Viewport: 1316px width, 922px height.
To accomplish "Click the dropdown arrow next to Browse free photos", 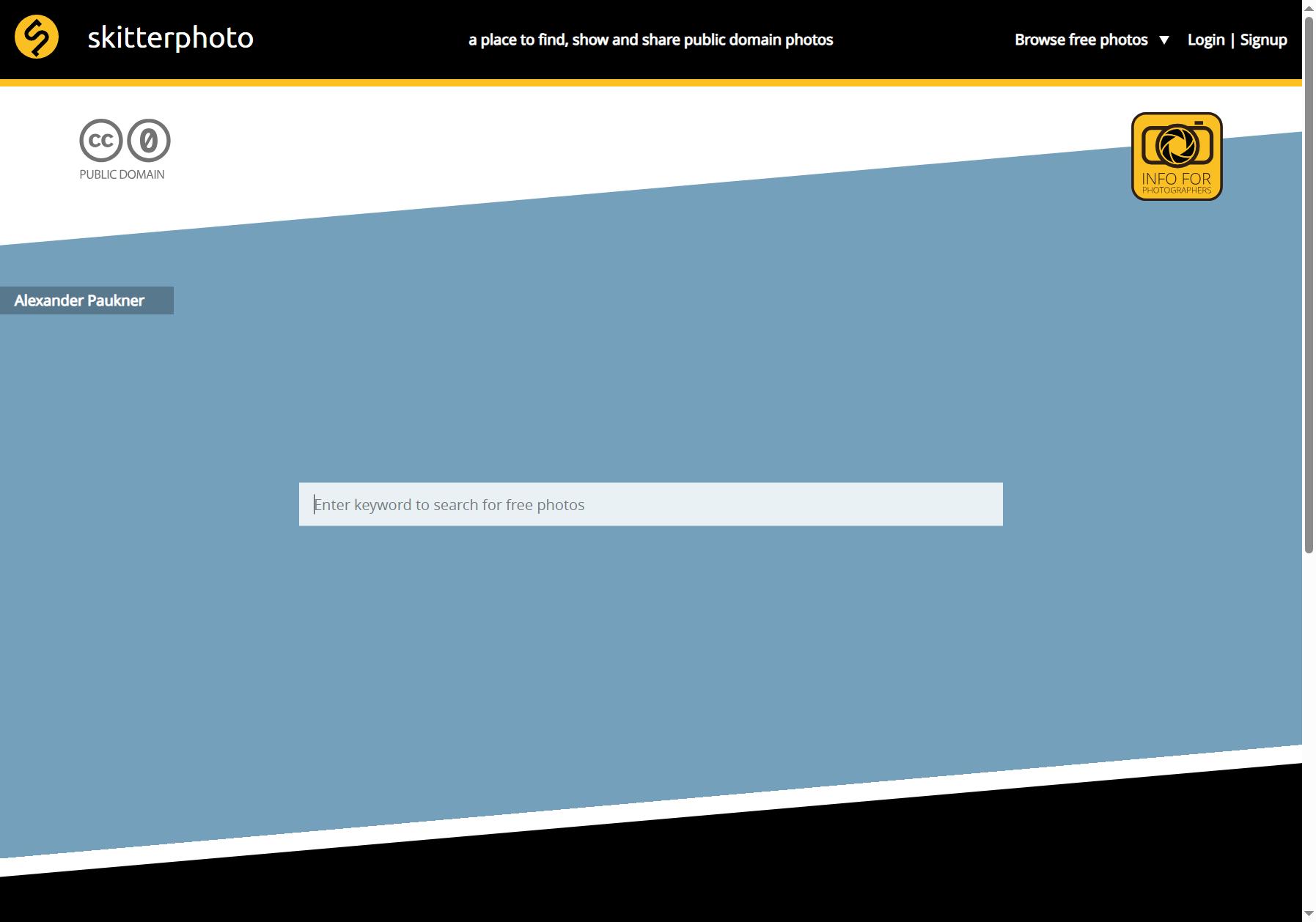I will pyautogui.click(x=1164, y=40).
